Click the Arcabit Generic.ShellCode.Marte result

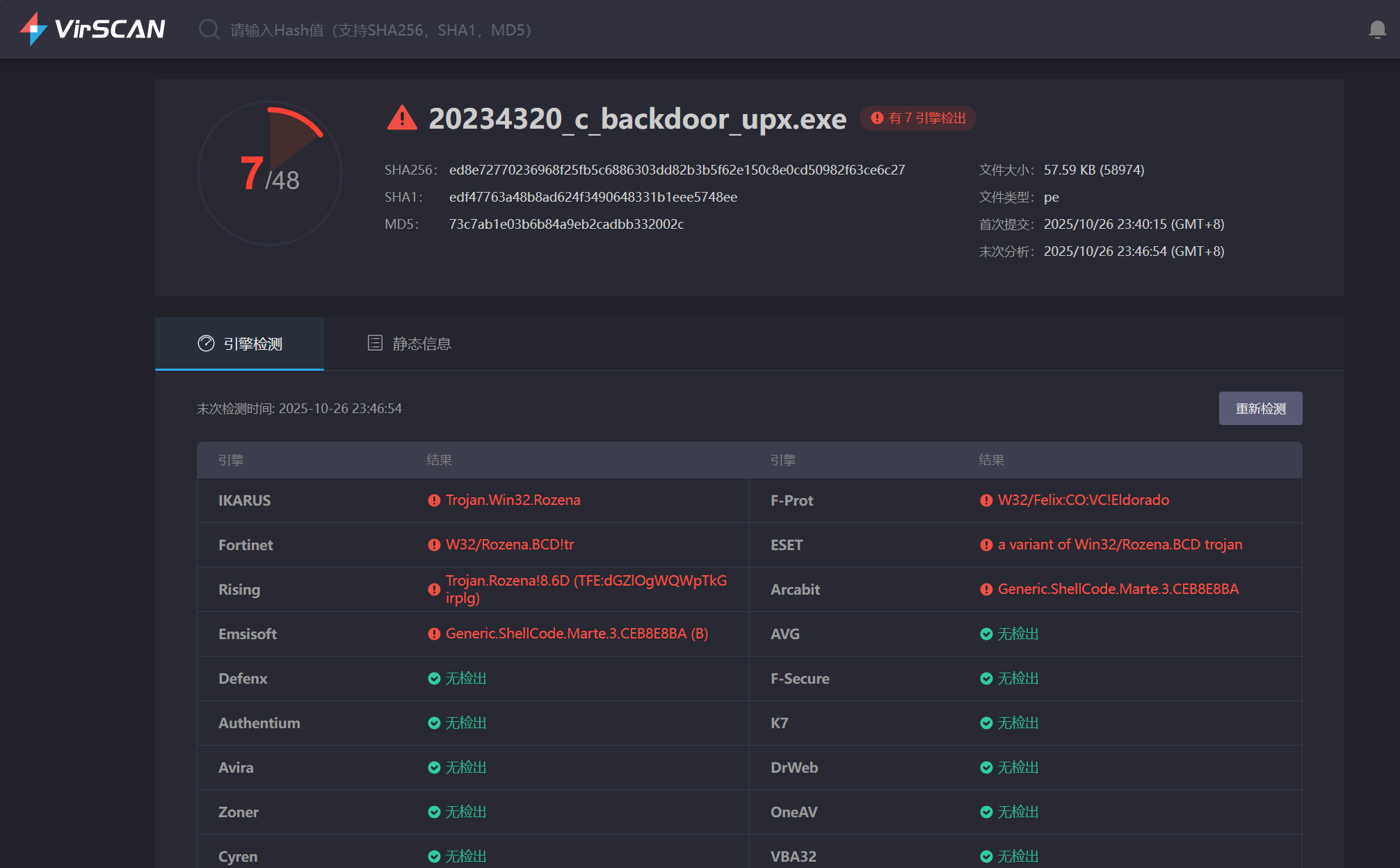[x=1118, y=589]
